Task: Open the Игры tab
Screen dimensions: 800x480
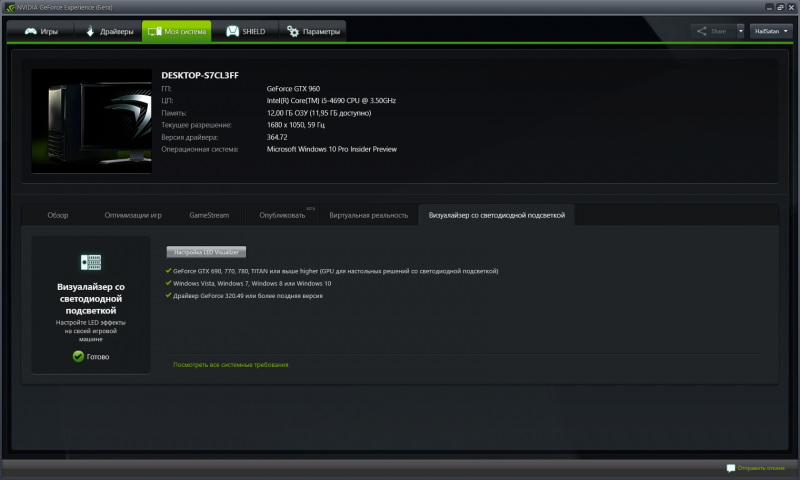Action: point(41,32)
